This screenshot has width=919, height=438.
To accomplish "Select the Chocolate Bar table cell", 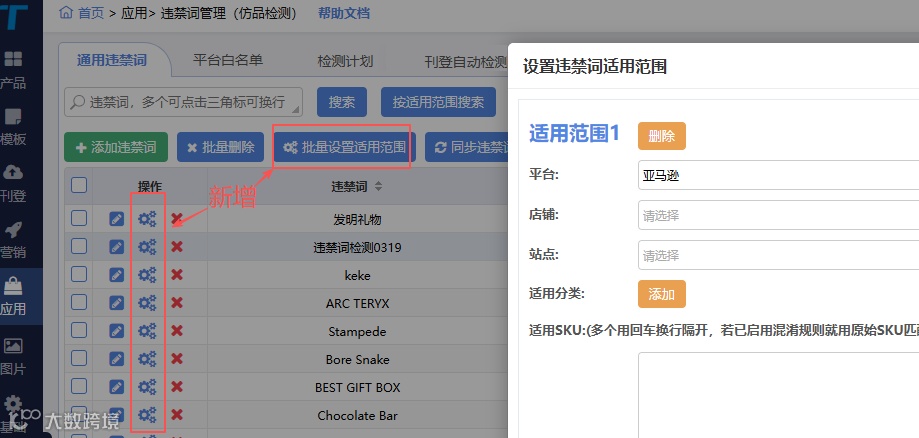I will click(358, 415).
